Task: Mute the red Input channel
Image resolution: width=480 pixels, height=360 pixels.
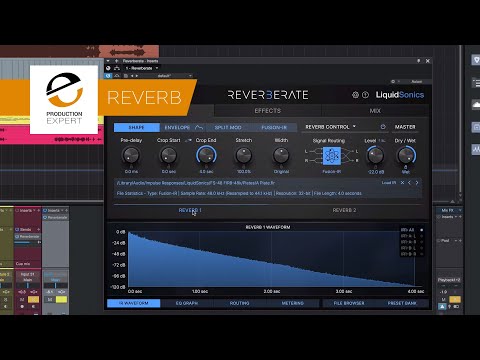Action: pos(22,299)
